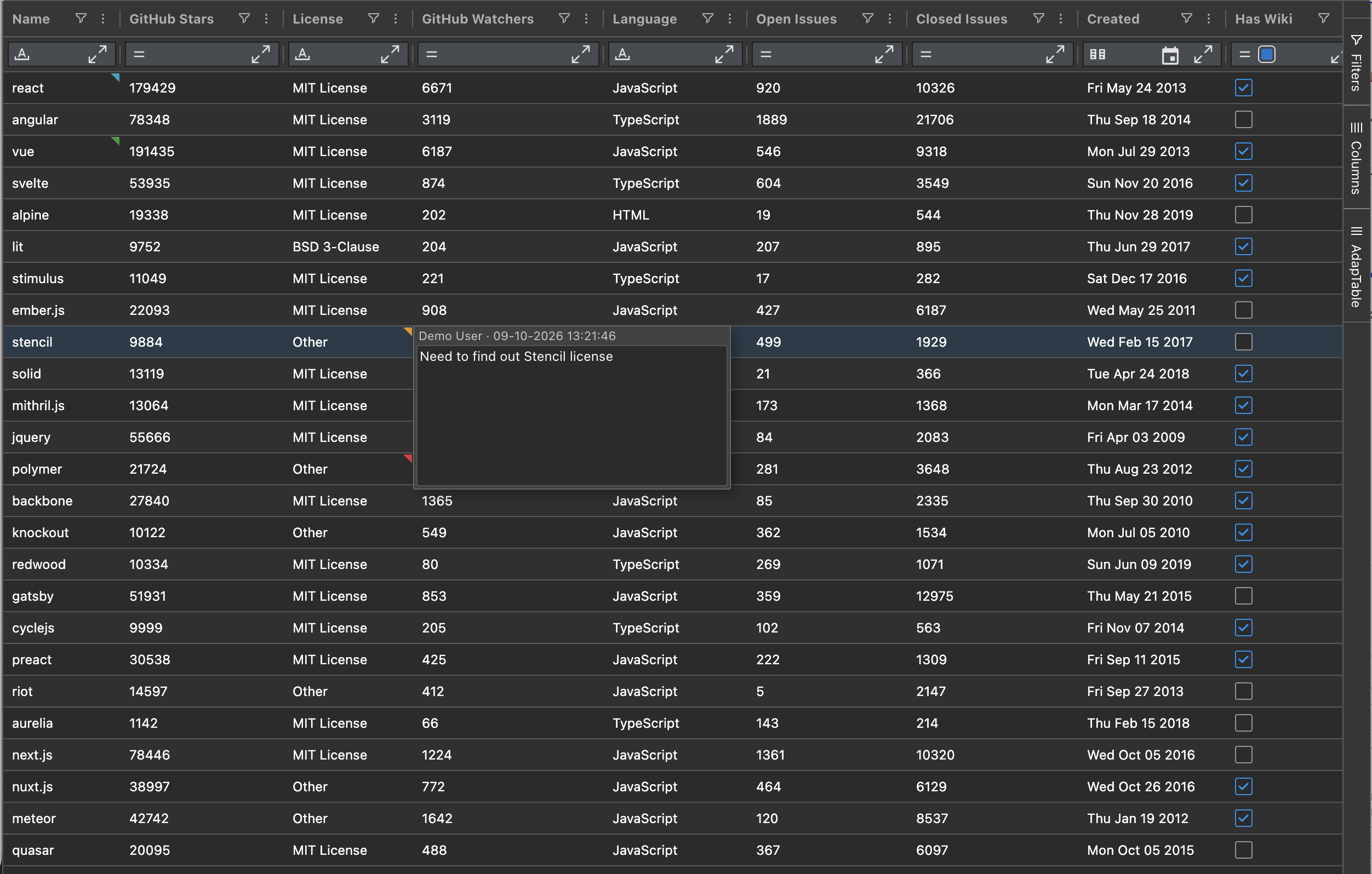Screen dimensions: 1372x874
Task: Change the Open Issues equals predicate selector
Action: [x=767, y=55]
